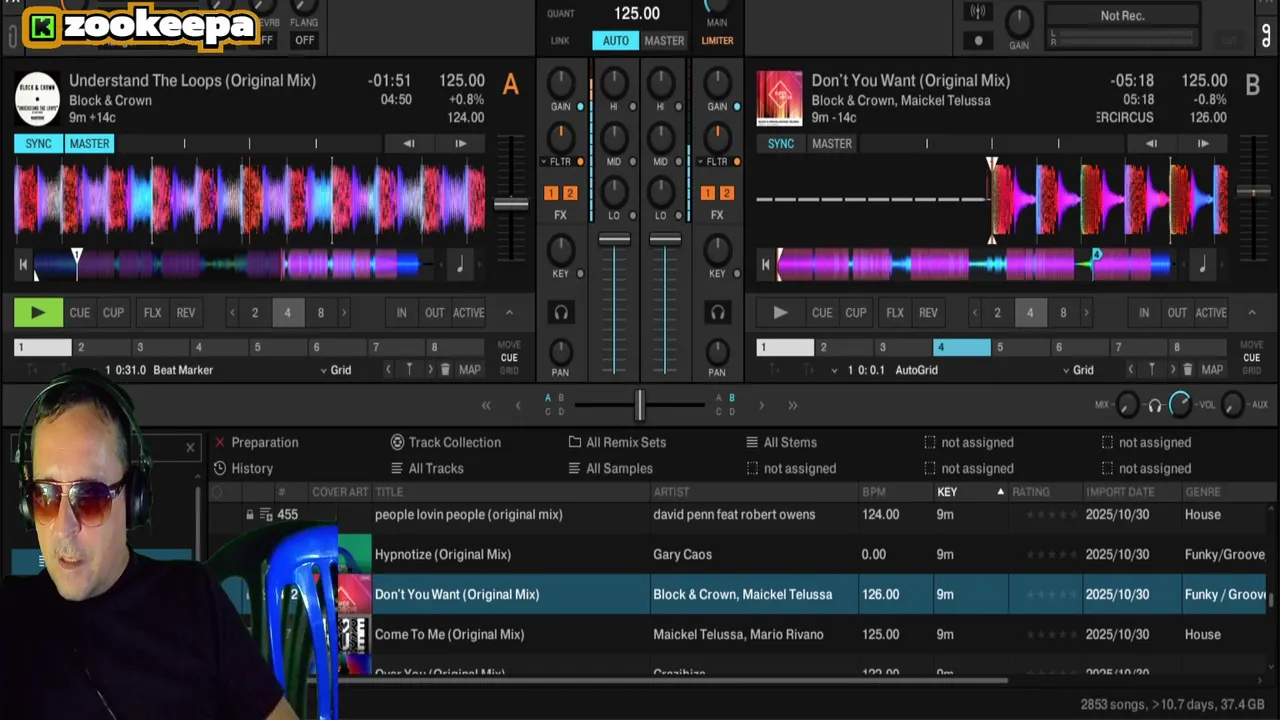The height and width of the screenshot is (720, 1280).
Task: Decrease loop size arrow on deck B
Action: point(975,313)
